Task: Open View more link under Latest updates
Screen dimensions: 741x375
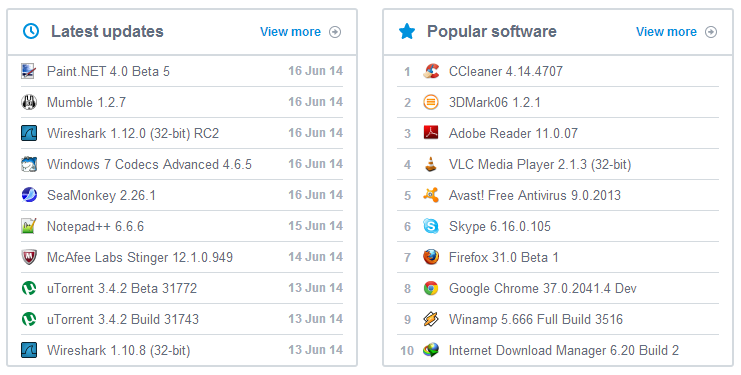Action: click(x=290, y=32)
